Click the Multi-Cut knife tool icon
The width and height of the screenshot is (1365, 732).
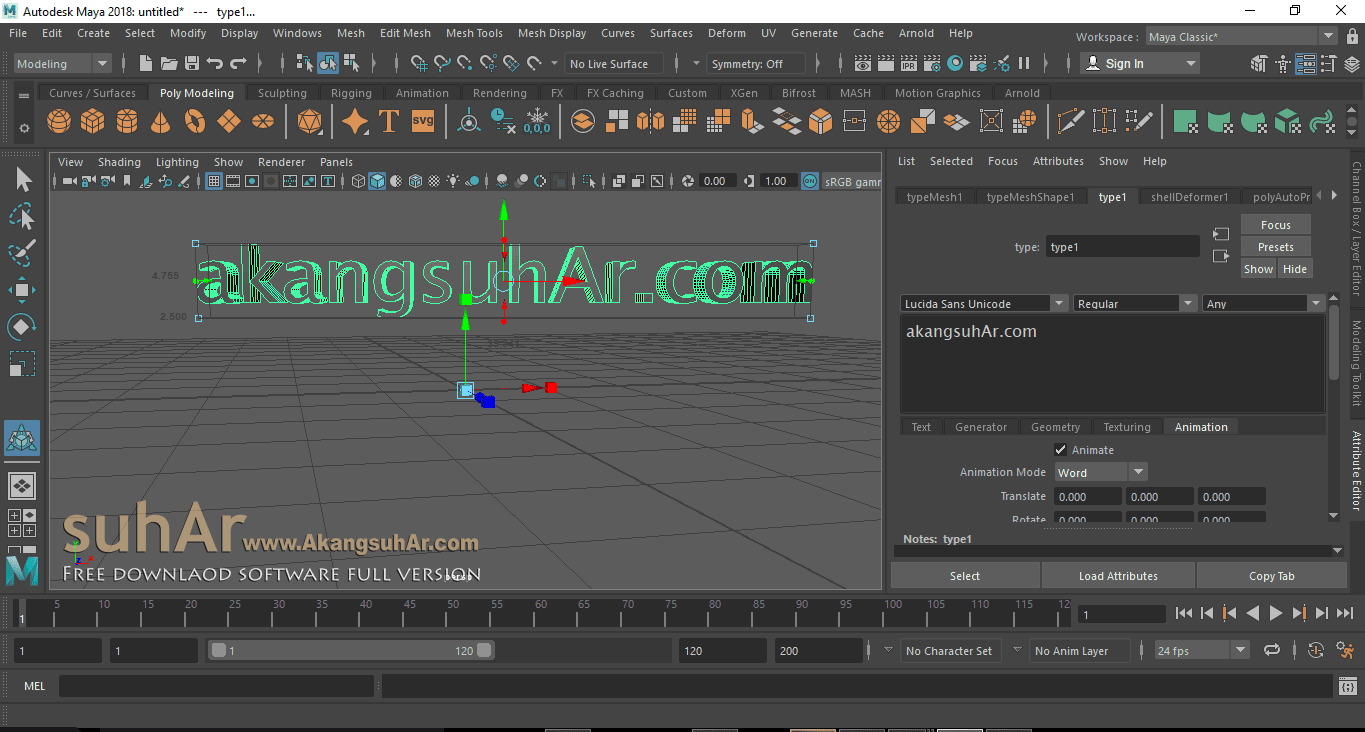[x=1070, y=122]
